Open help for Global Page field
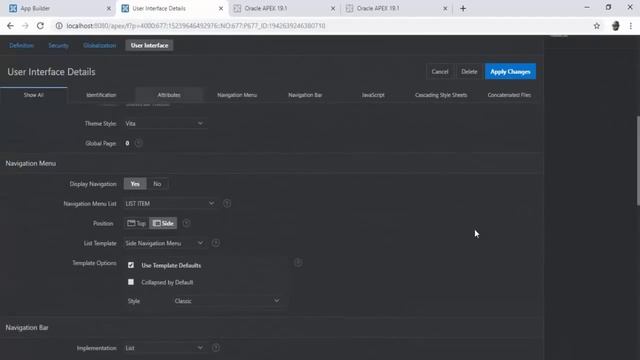Screen dimensions: 640x360 point(139,143)
